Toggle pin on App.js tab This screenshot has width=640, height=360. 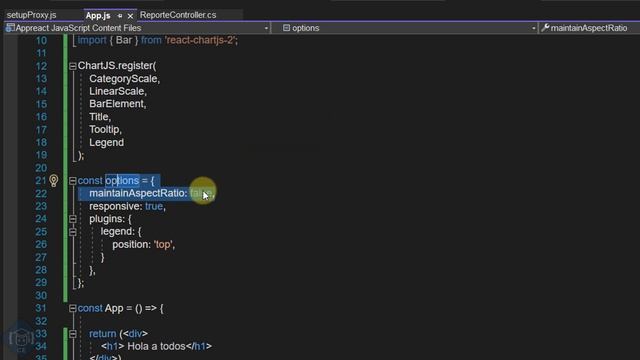pos(120,16)
